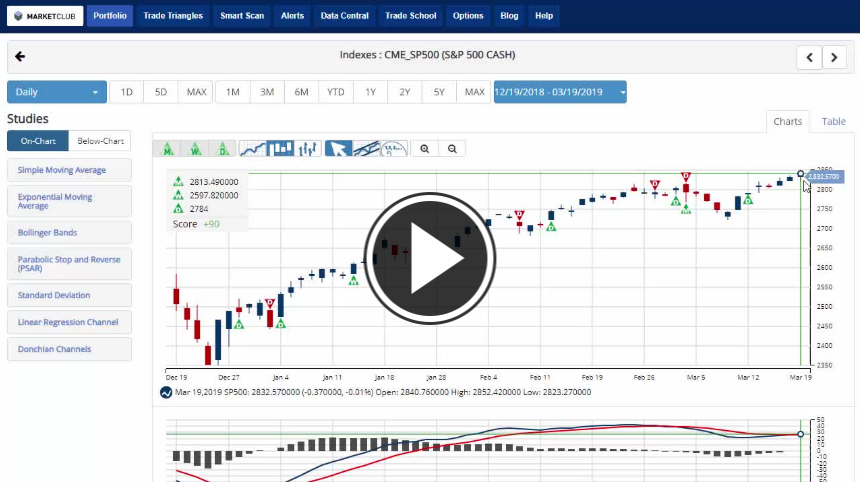Click the 2832.5700 price label
The image size is (860, 482).
[824, 177]
